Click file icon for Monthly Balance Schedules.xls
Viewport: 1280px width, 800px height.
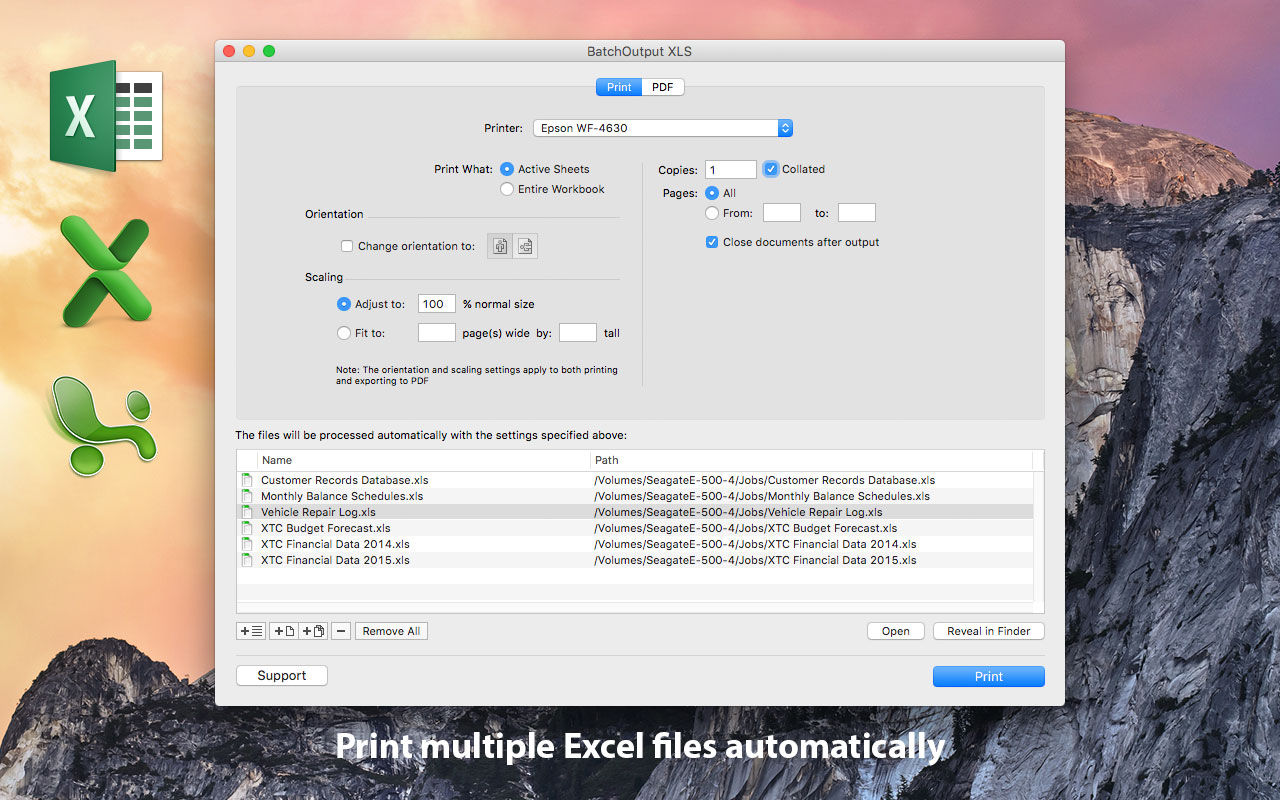point(247,496)
